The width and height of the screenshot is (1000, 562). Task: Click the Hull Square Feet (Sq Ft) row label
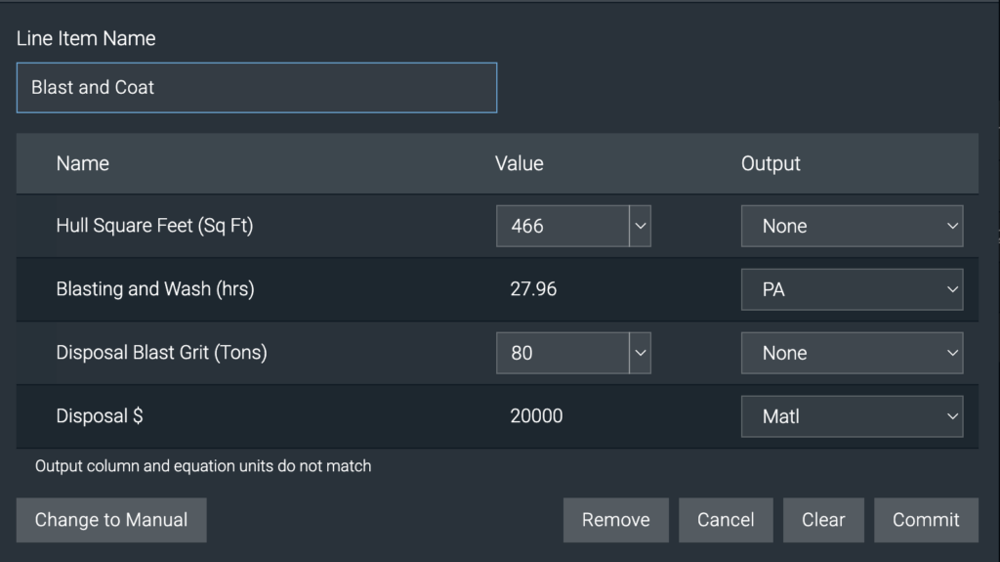point(155,226)
